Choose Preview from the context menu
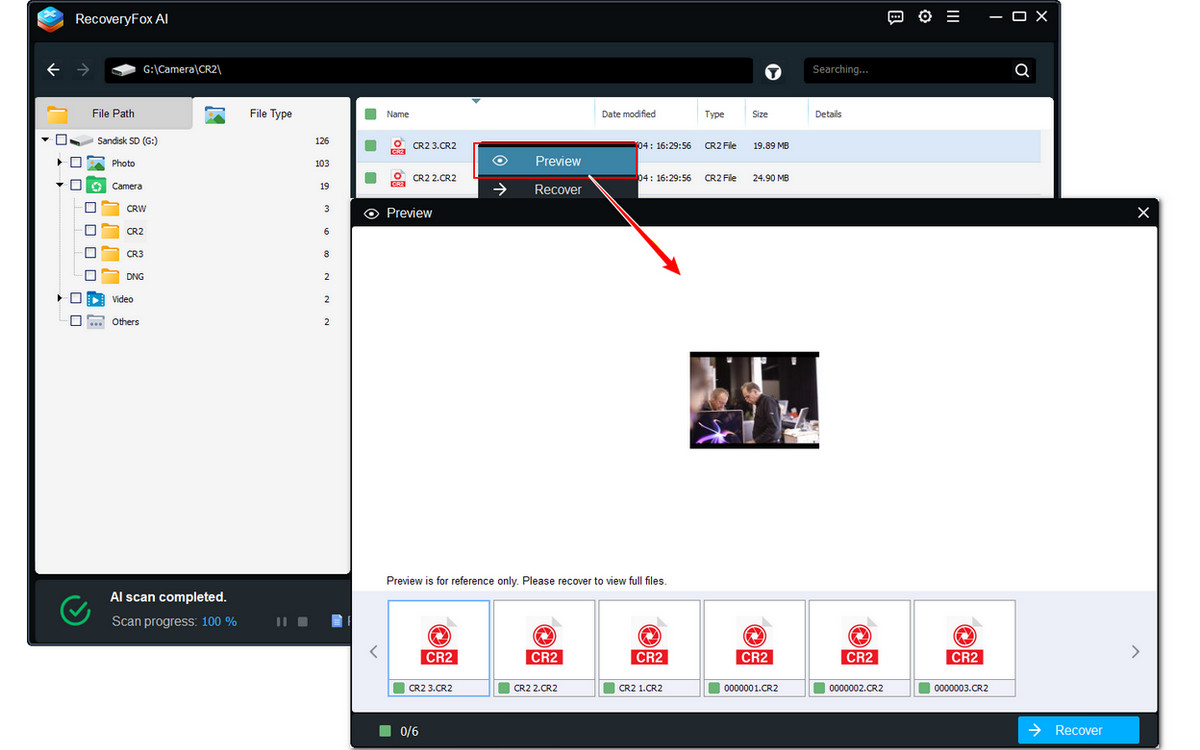Viewport: 1200px width, 750px height. click(556, 161)
